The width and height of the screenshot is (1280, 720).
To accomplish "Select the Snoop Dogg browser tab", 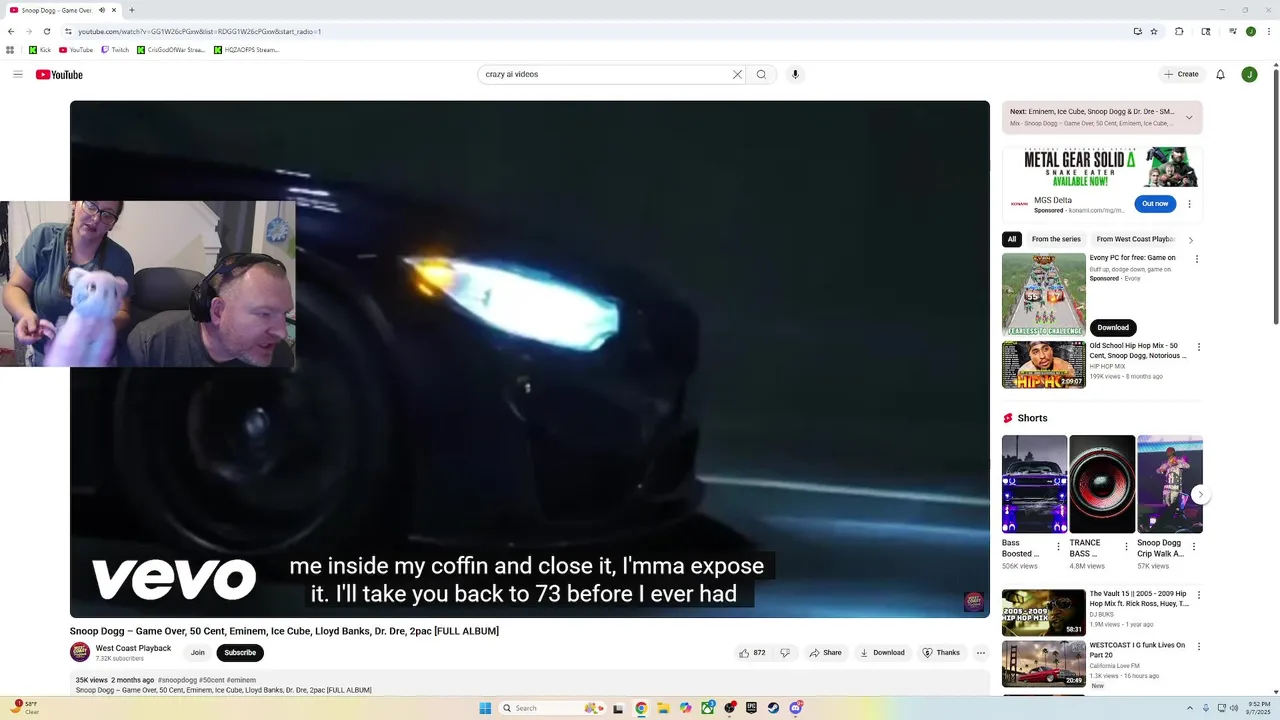I will (x=62, y=10).
